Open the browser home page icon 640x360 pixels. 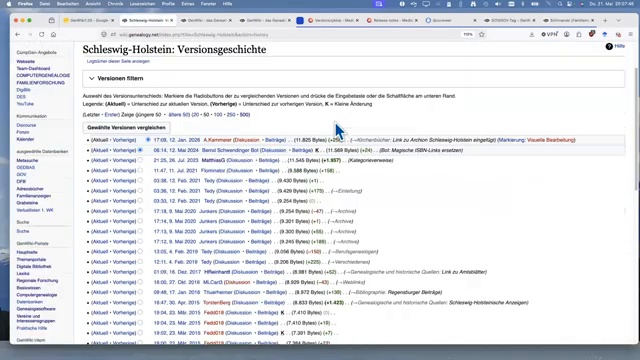pos(53,35)
